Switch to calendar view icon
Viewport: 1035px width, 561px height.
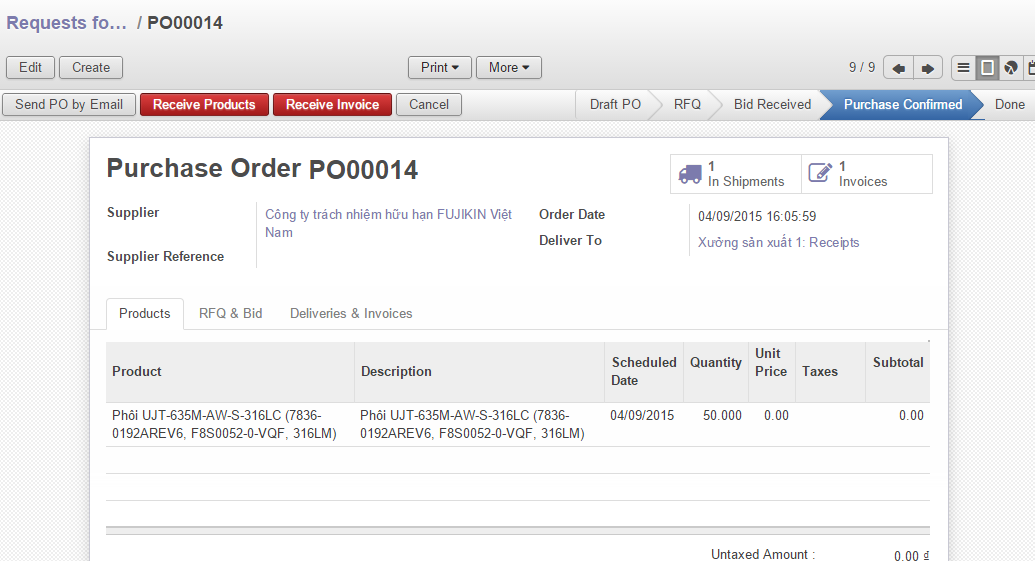coord(1029,68)
